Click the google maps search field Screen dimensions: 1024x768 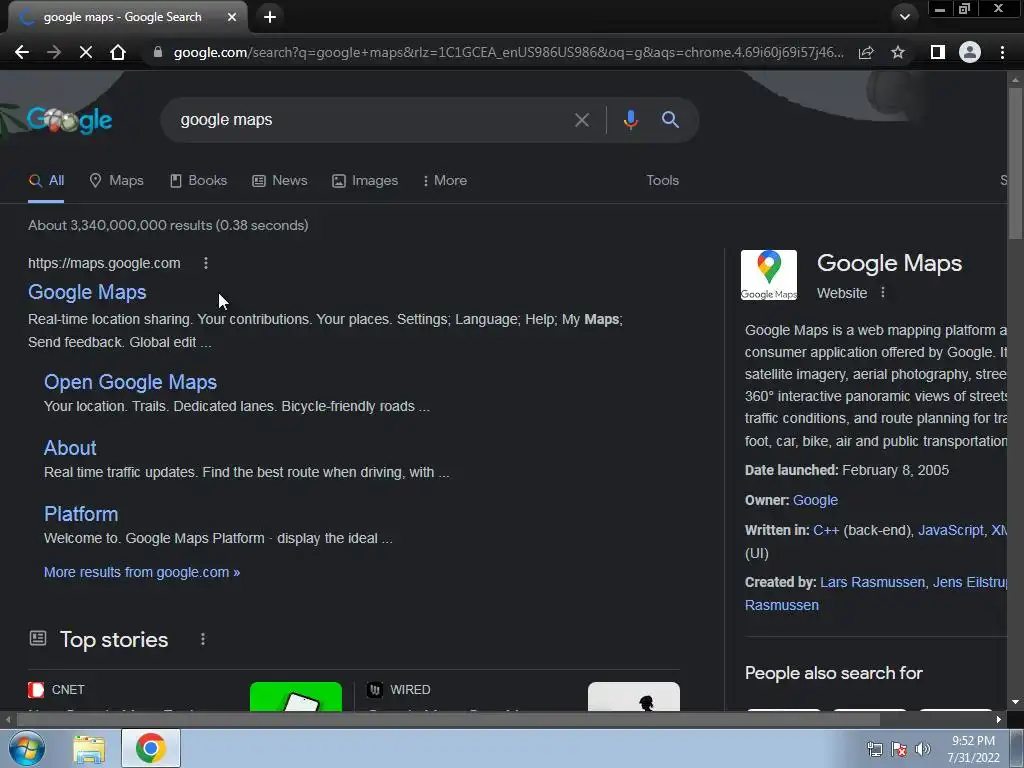click(372, 120)
